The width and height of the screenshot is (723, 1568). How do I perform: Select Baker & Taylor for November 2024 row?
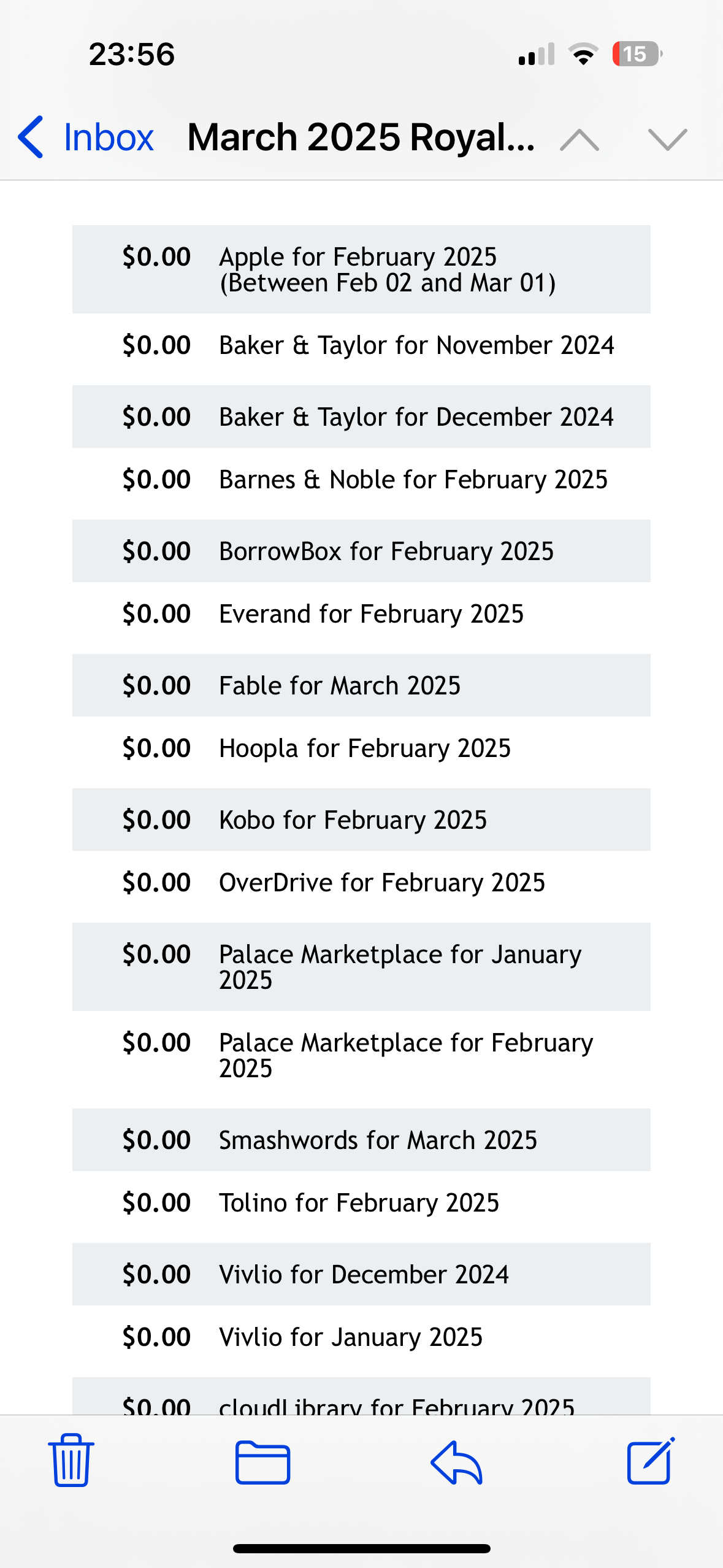tap(361, 345)
